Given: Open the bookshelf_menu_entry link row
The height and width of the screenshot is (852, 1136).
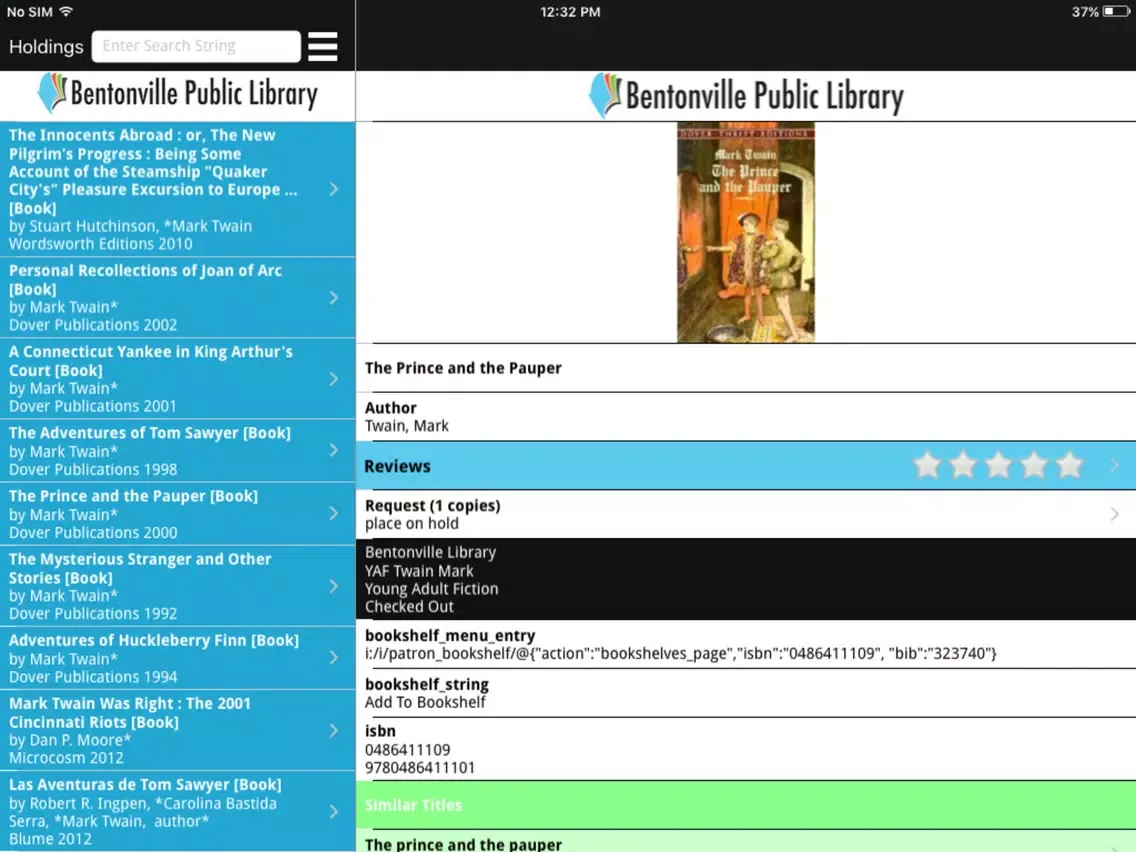Looking at the screenshot, I should [x=746, y=644].
